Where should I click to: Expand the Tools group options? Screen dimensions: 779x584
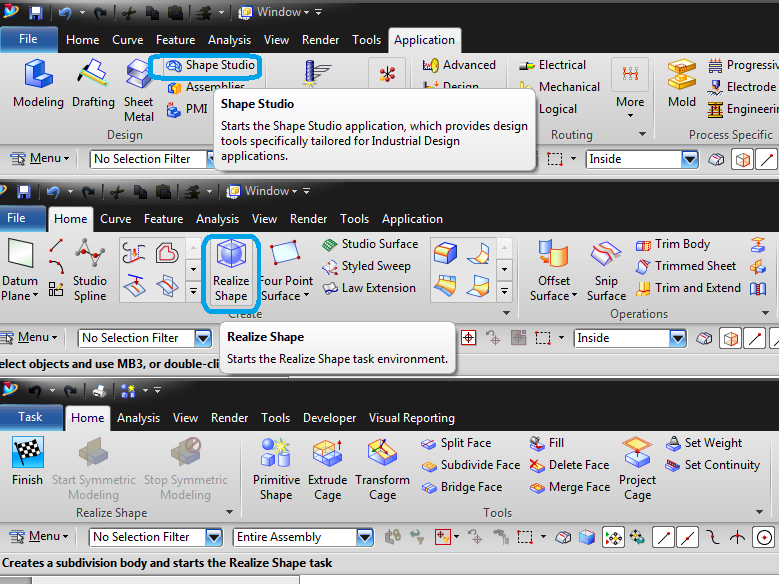(x=759, y=512)
